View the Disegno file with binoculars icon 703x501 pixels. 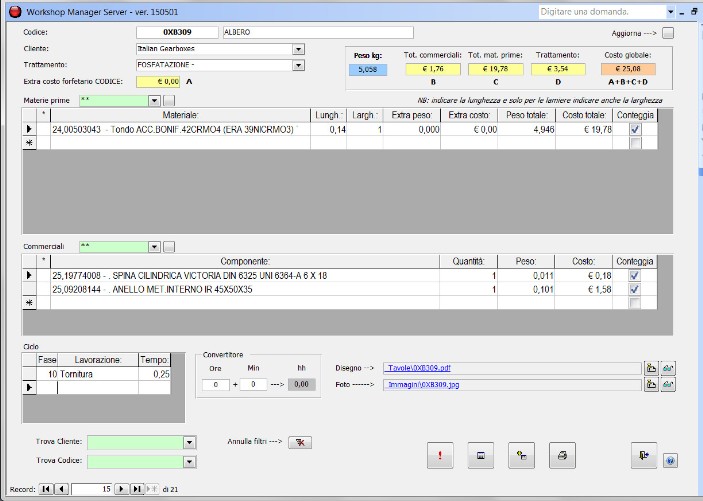[668, 368]
